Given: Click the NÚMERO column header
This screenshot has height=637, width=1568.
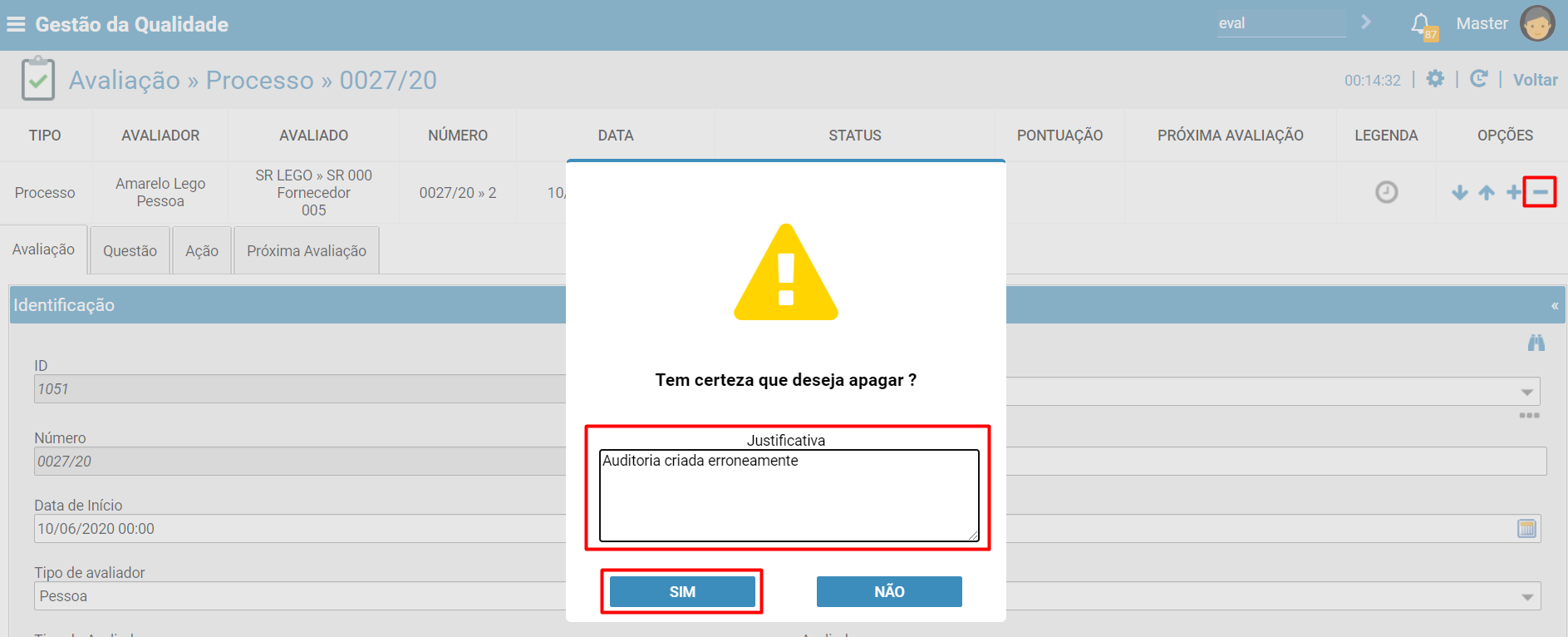Looking at the screenshot, I should click(458, 135).
